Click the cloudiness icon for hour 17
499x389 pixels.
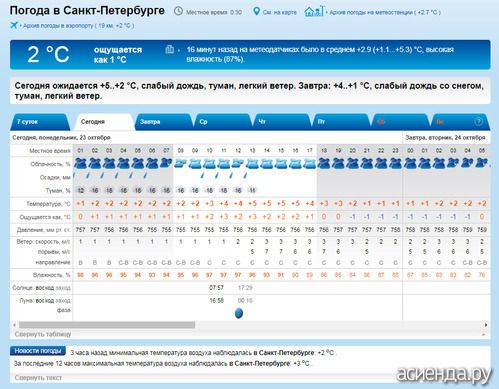(310, 163)
